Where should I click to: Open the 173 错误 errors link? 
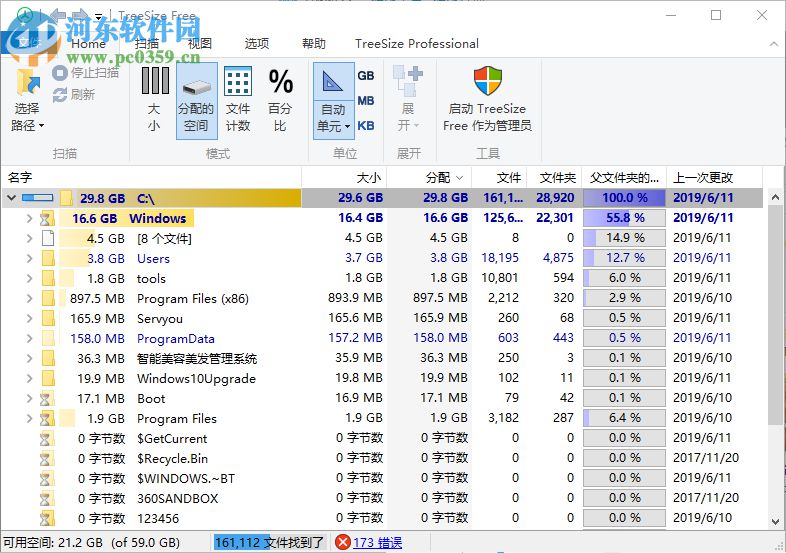[377, 542]
